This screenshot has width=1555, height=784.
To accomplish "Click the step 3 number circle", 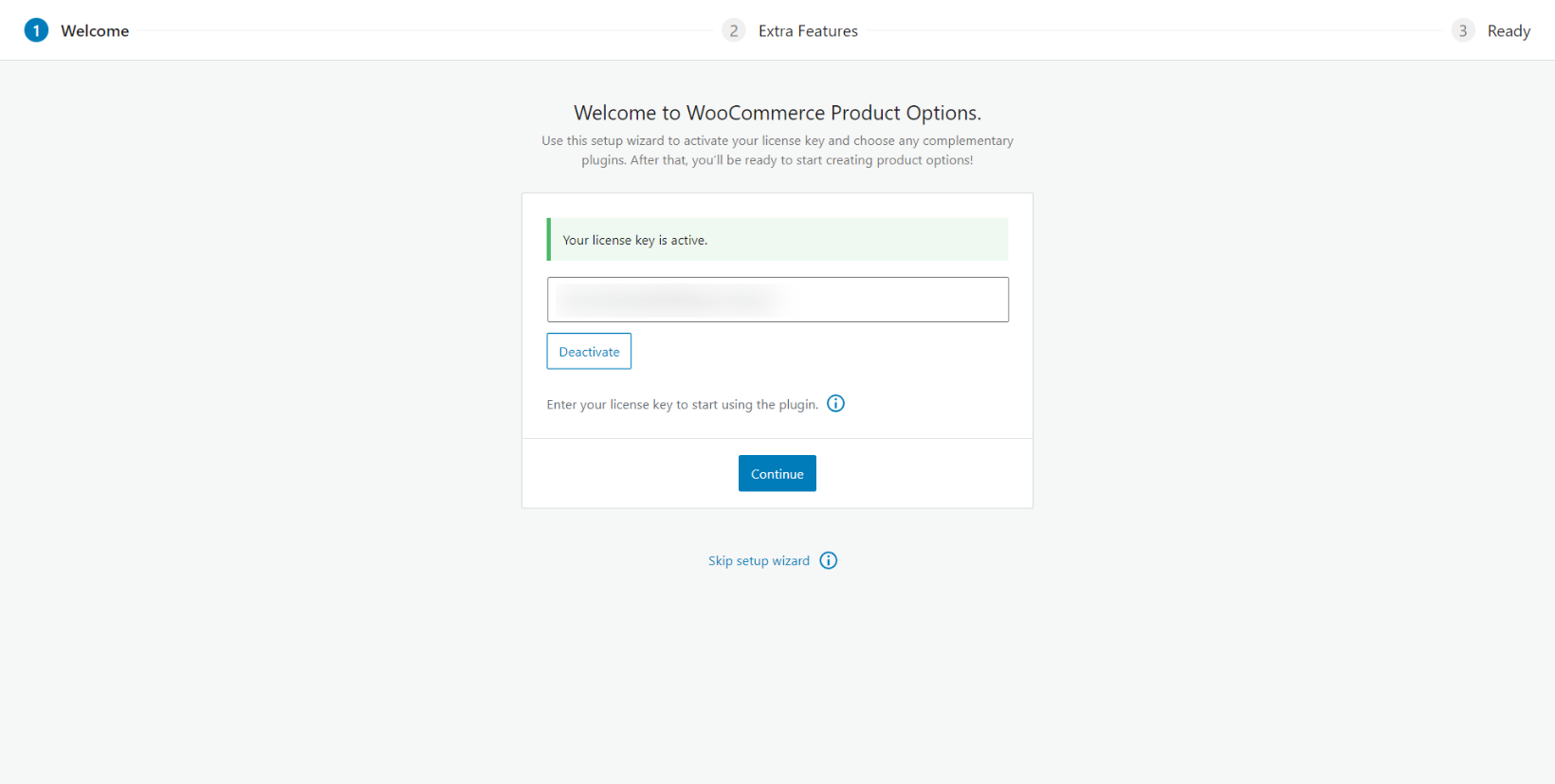I will 1463,30.
